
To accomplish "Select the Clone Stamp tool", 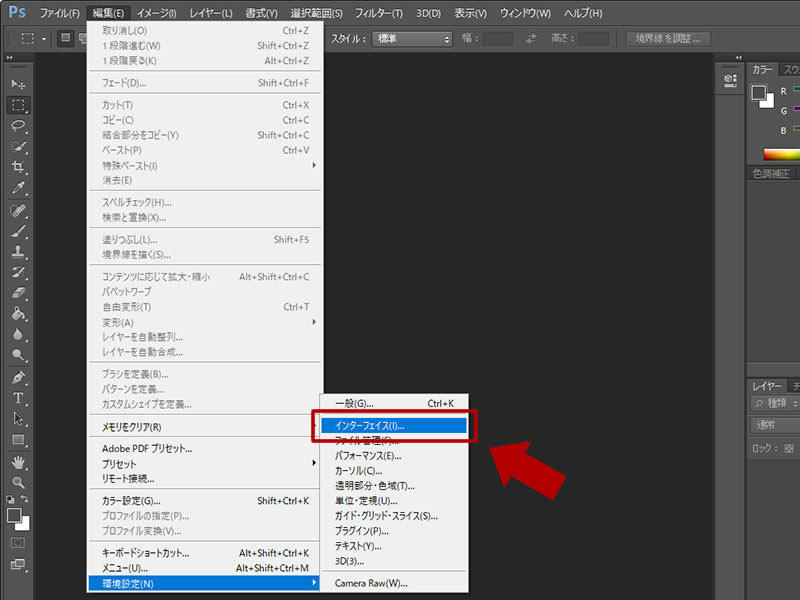I will (x=18, y=251).
